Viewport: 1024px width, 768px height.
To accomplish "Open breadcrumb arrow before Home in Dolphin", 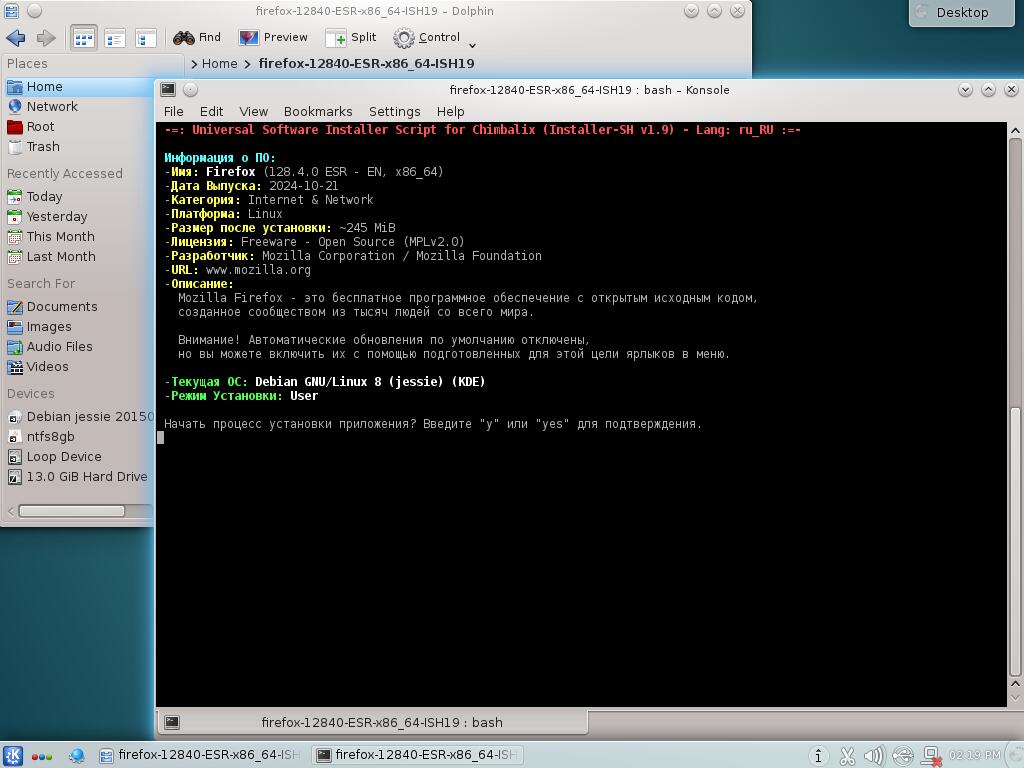I will pos(194,64).
